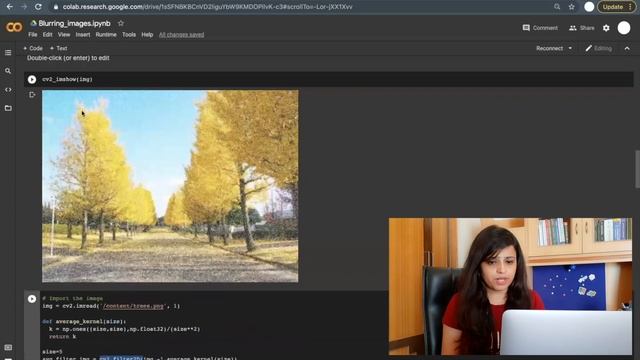Screen dimensions: 640x360
Task: Click the browser forward arrow
Action: click(x=24, y=7)
